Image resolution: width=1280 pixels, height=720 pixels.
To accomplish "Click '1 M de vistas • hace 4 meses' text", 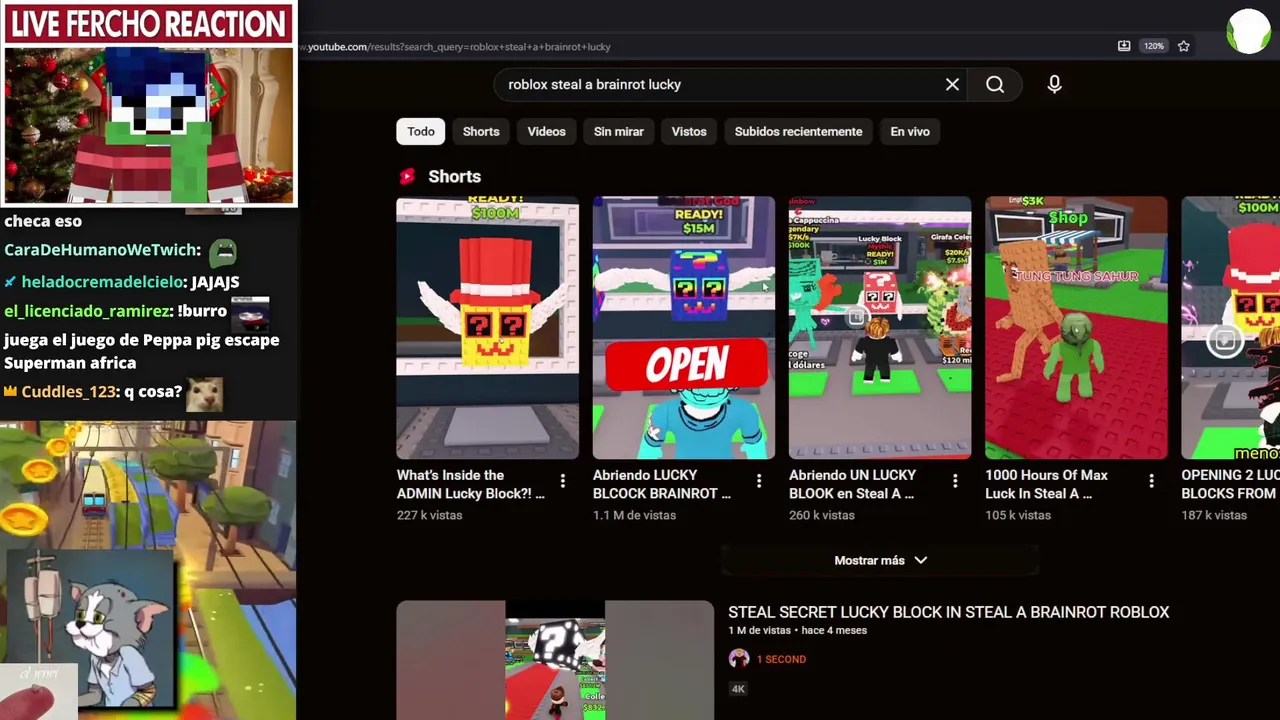I will click(x=798, y=630).
